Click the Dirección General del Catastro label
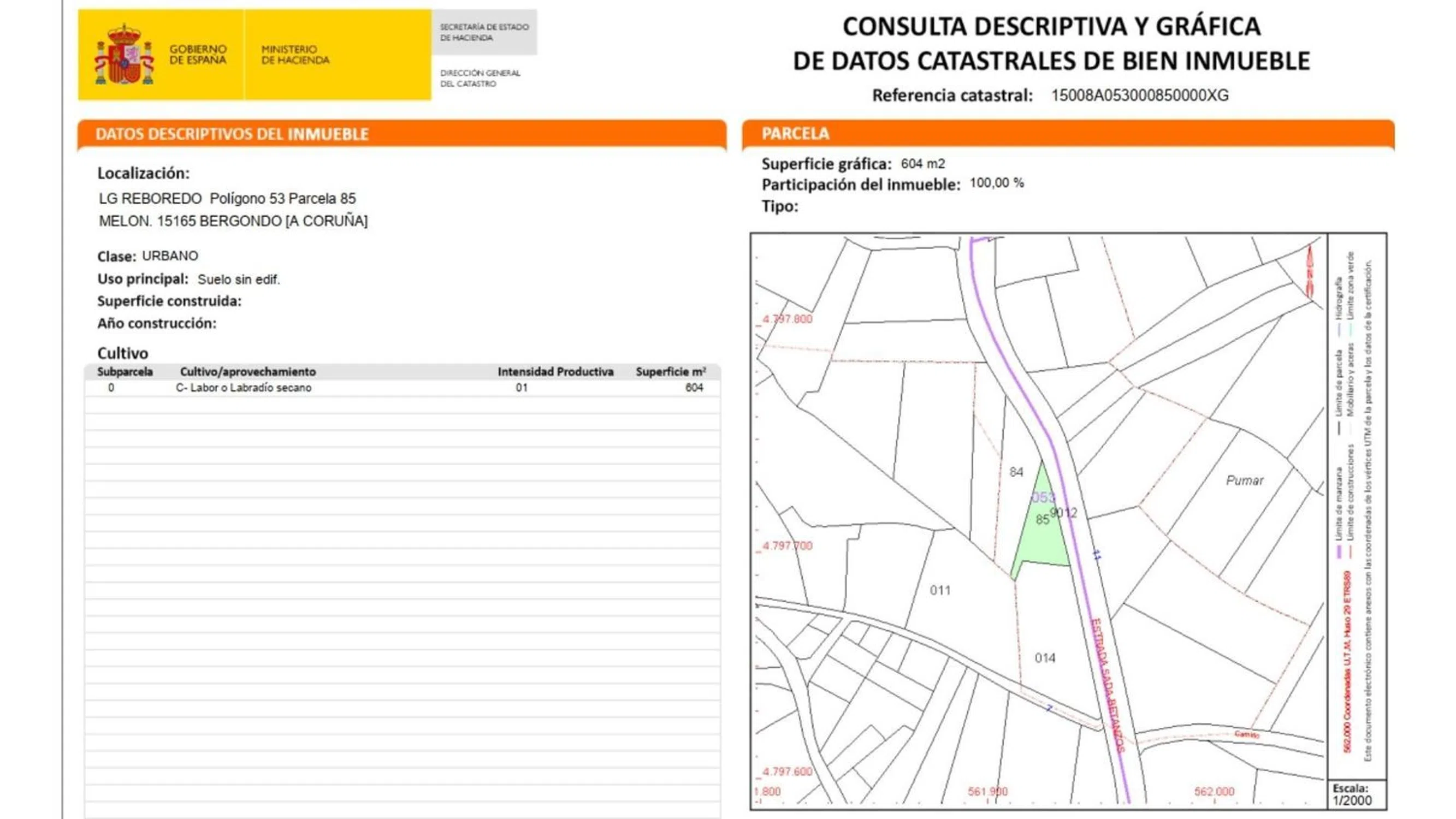Viewport: 1456px width, 819px height. point(480,78)
